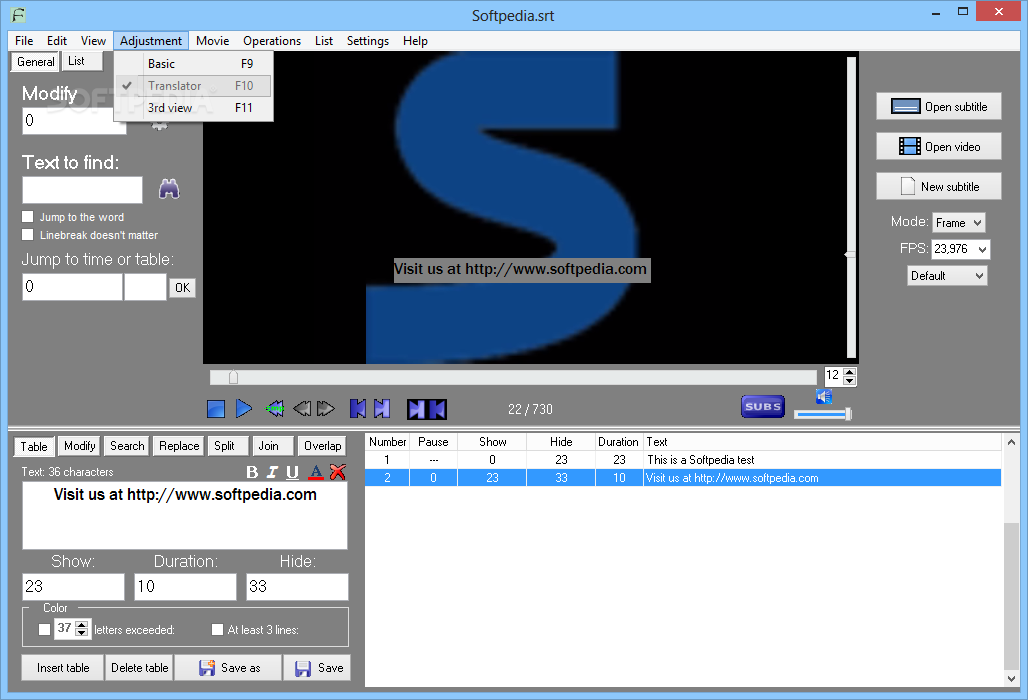Open the FPS 23,976 dropdown
This screenshot has height=700, width=1028.
tap(960, 249)
